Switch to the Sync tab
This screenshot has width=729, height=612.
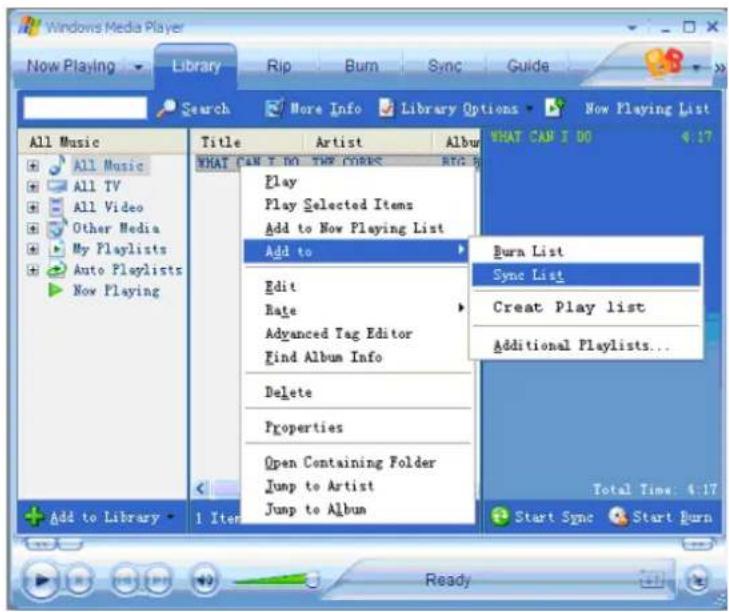pyautogui.click(x=444, y=66)
